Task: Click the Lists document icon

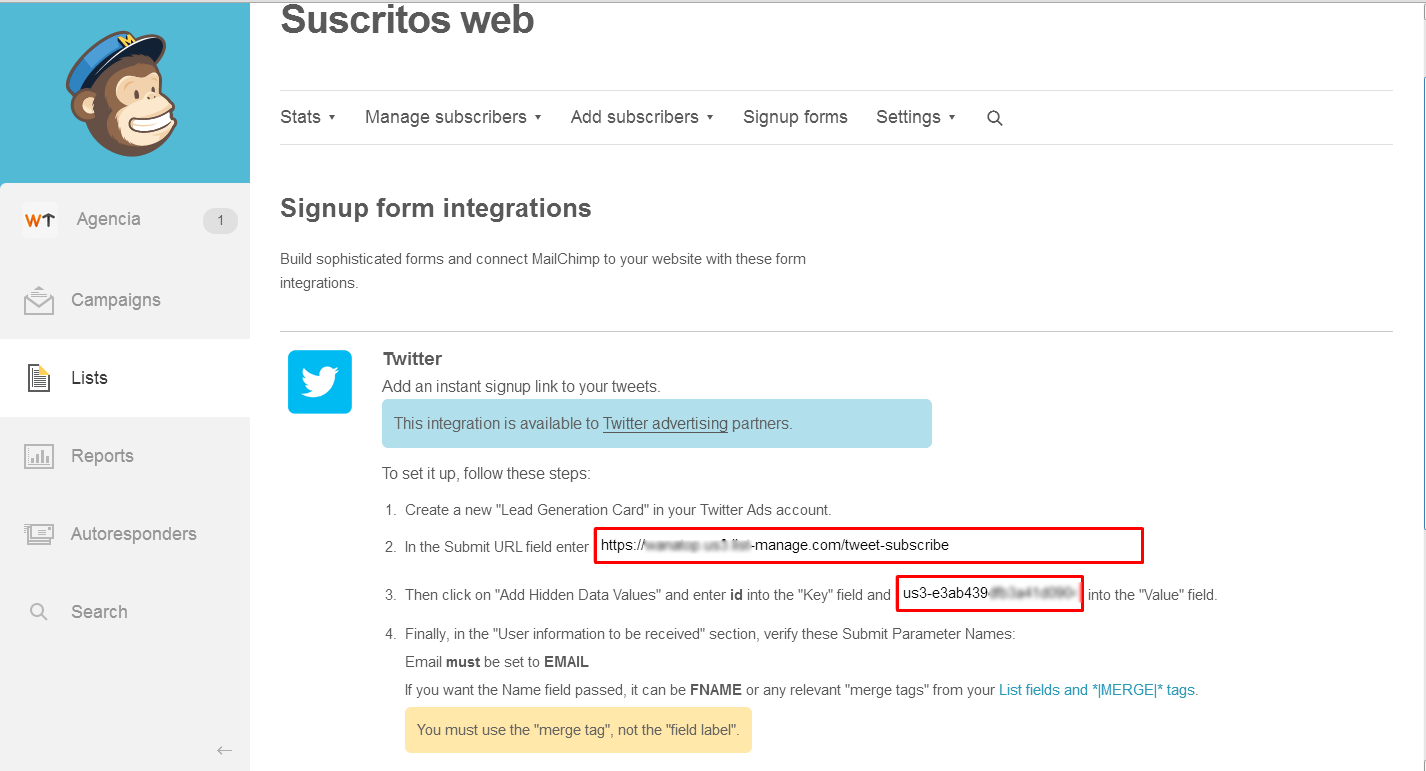Action: (x=39, y=378)
